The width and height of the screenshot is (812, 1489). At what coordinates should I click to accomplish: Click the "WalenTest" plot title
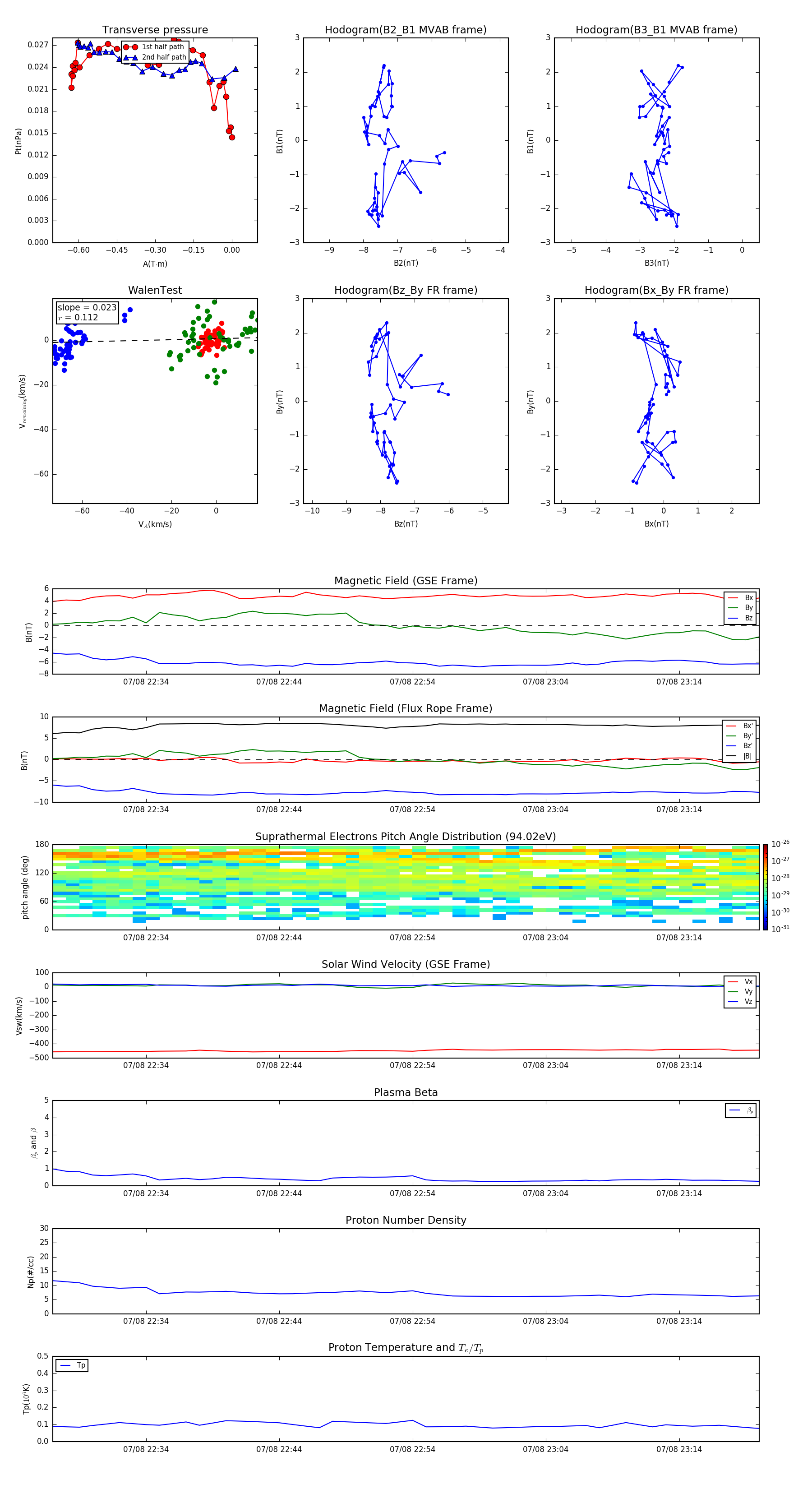point(155,290)
